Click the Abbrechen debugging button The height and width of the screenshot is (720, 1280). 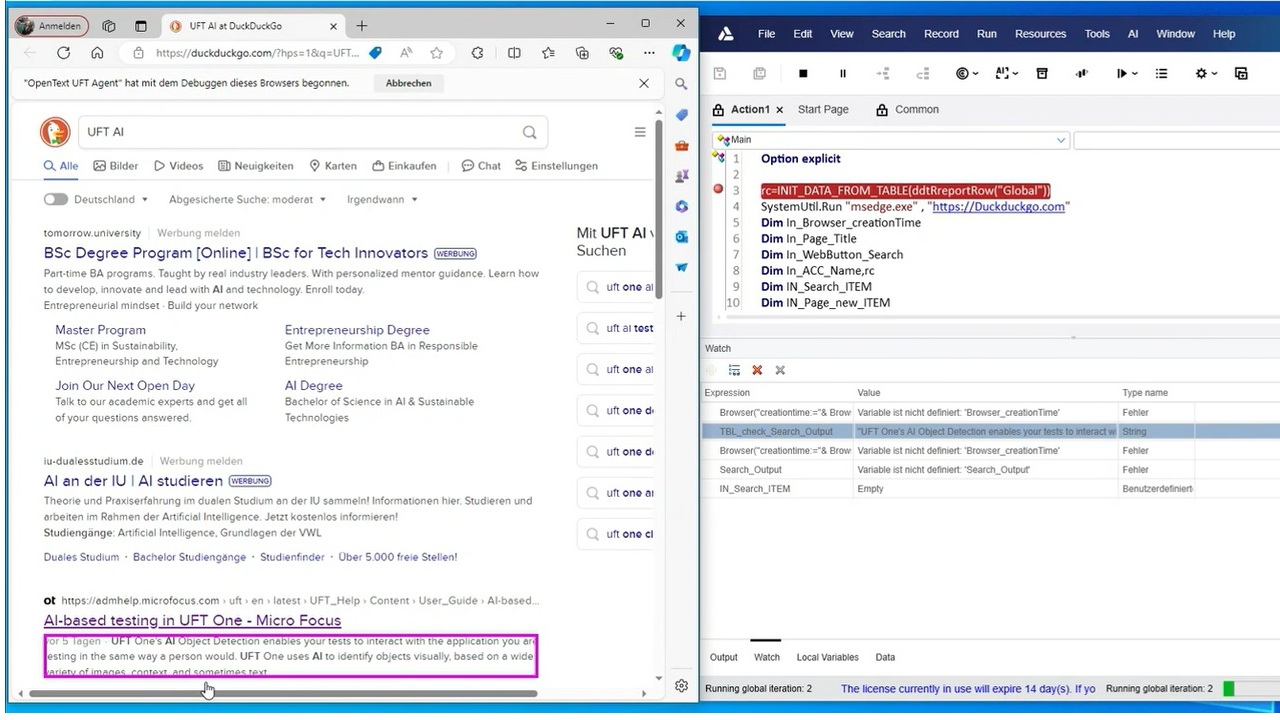408,83
